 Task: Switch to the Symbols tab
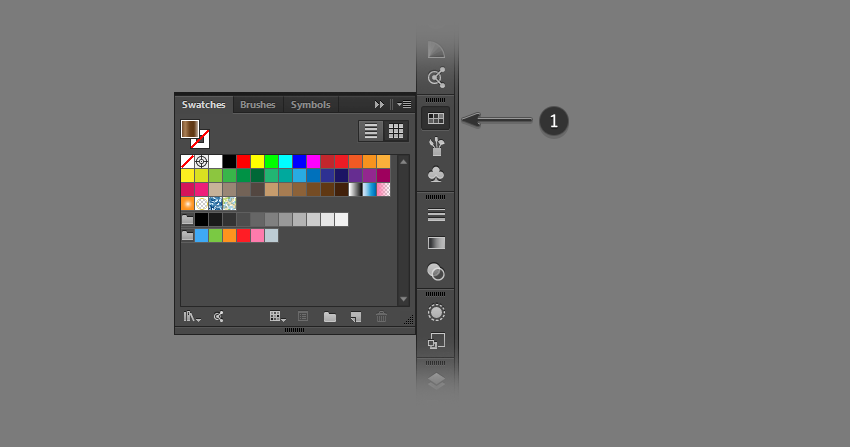tap(310, 104)
